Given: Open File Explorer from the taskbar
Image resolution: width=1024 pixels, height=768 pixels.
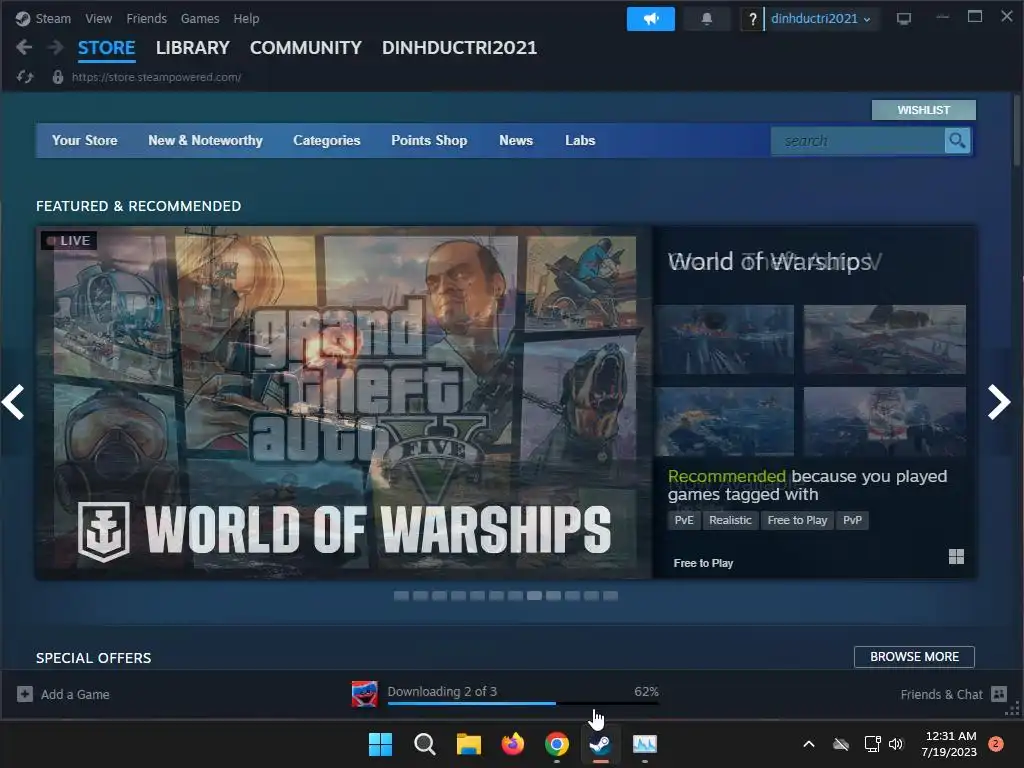Looking at the screenshot, I should tap(468, 744).
